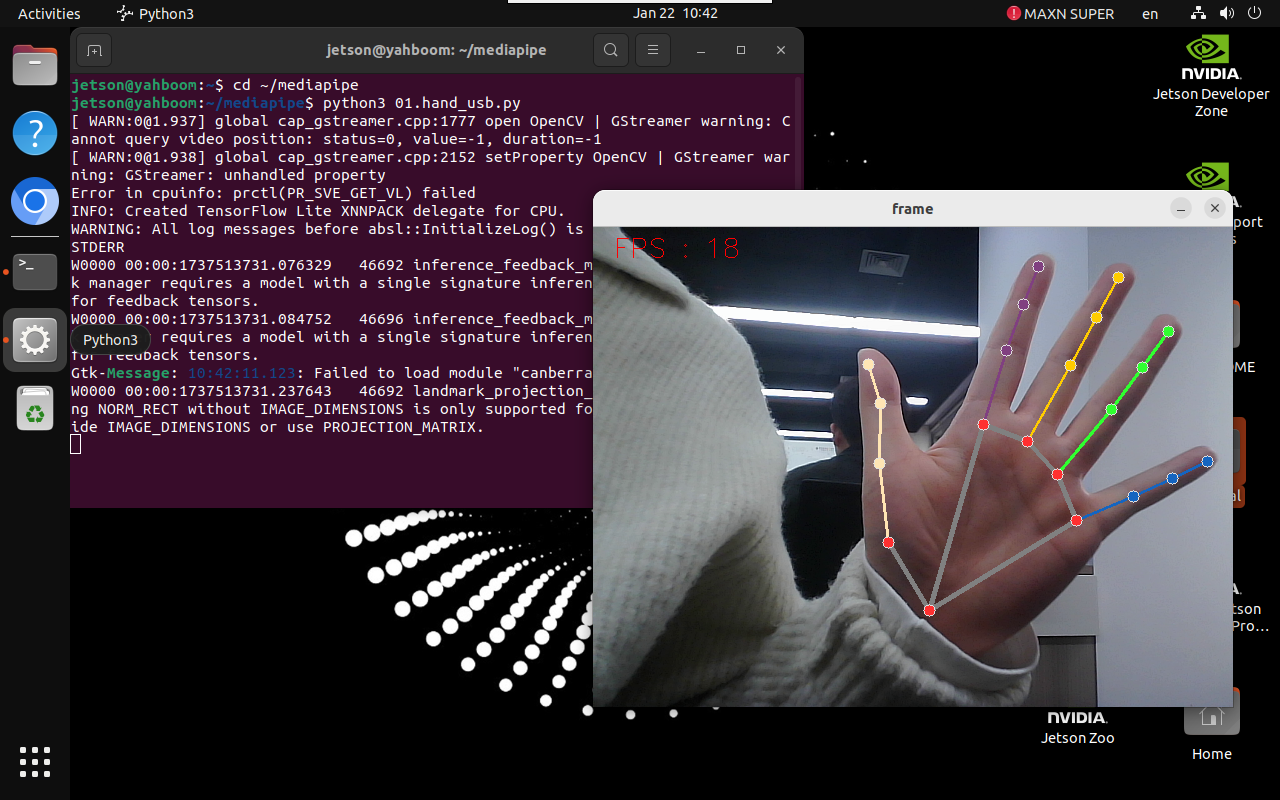Open the Help icon in the dock
The width and height of the screenshot is (1280, 800).
pyautogui.click(x=35, y=133)
